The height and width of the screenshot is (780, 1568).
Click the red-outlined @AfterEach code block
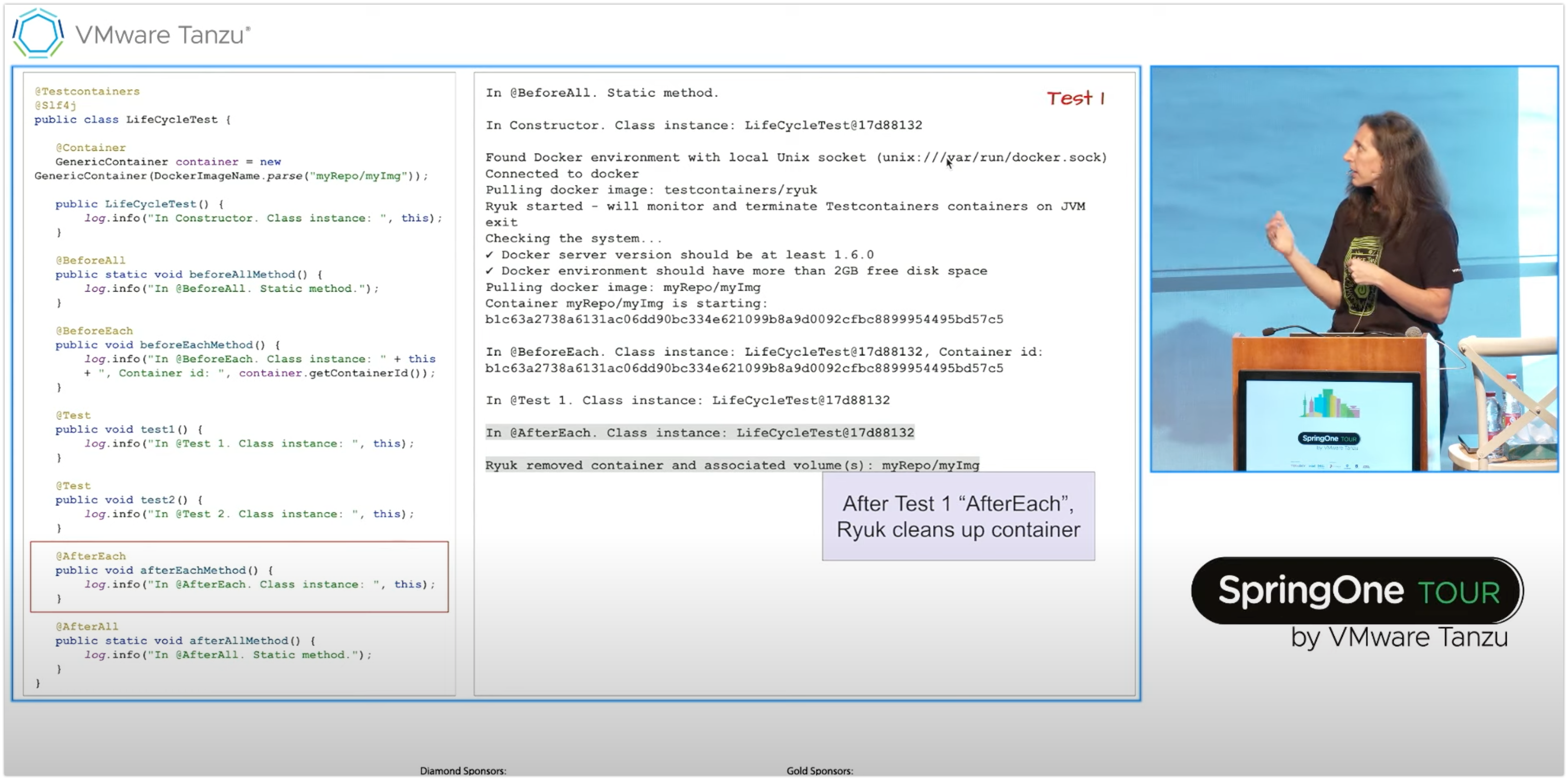coord(239,576)
